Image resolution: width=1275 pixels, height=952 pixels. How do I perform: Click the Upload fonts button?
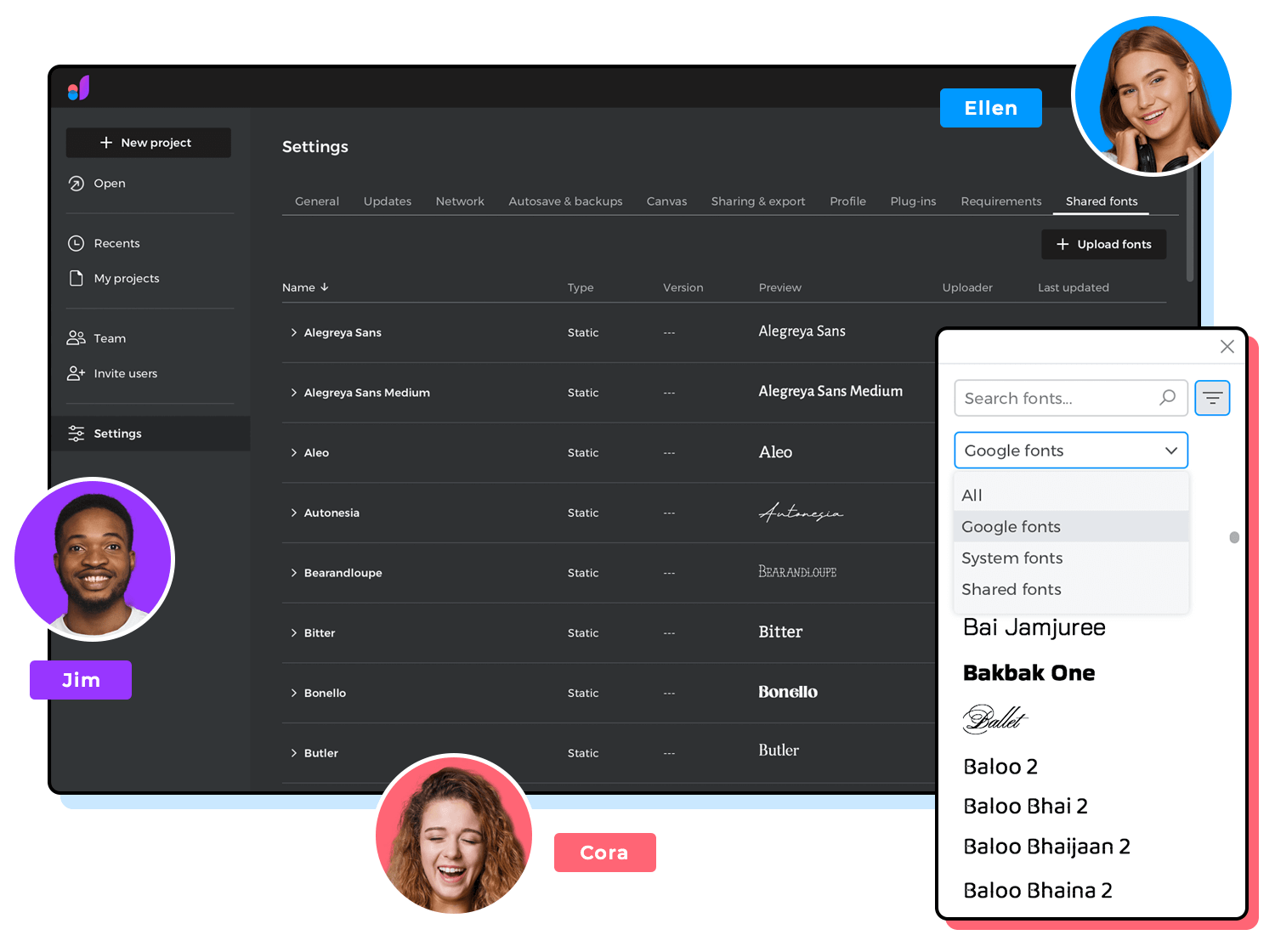coord(1104,244)
